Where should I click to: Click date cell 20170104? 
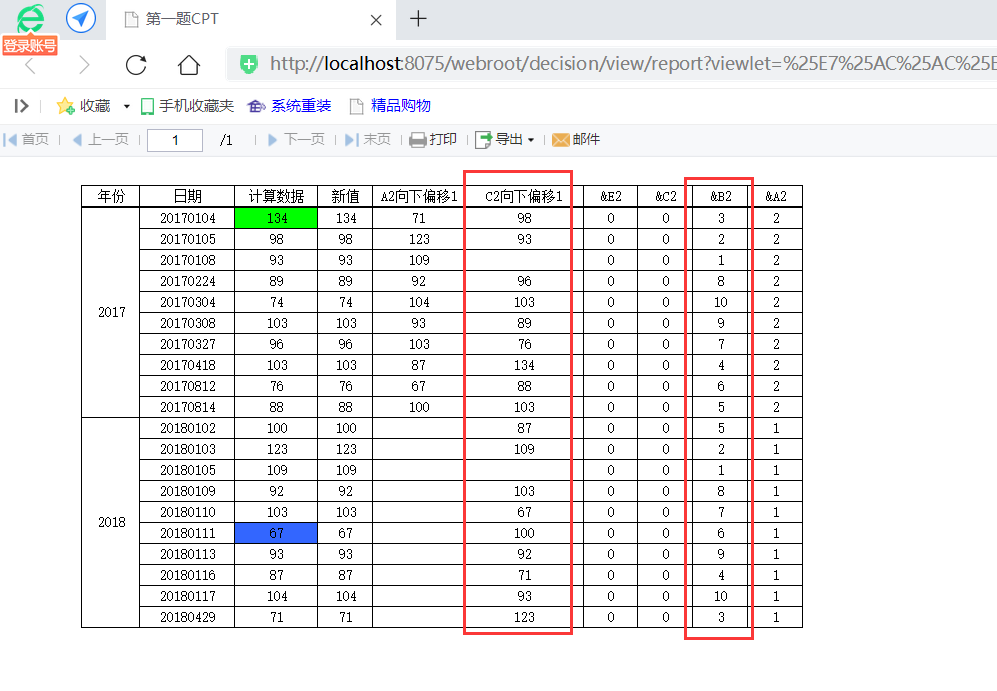point(187,218)
